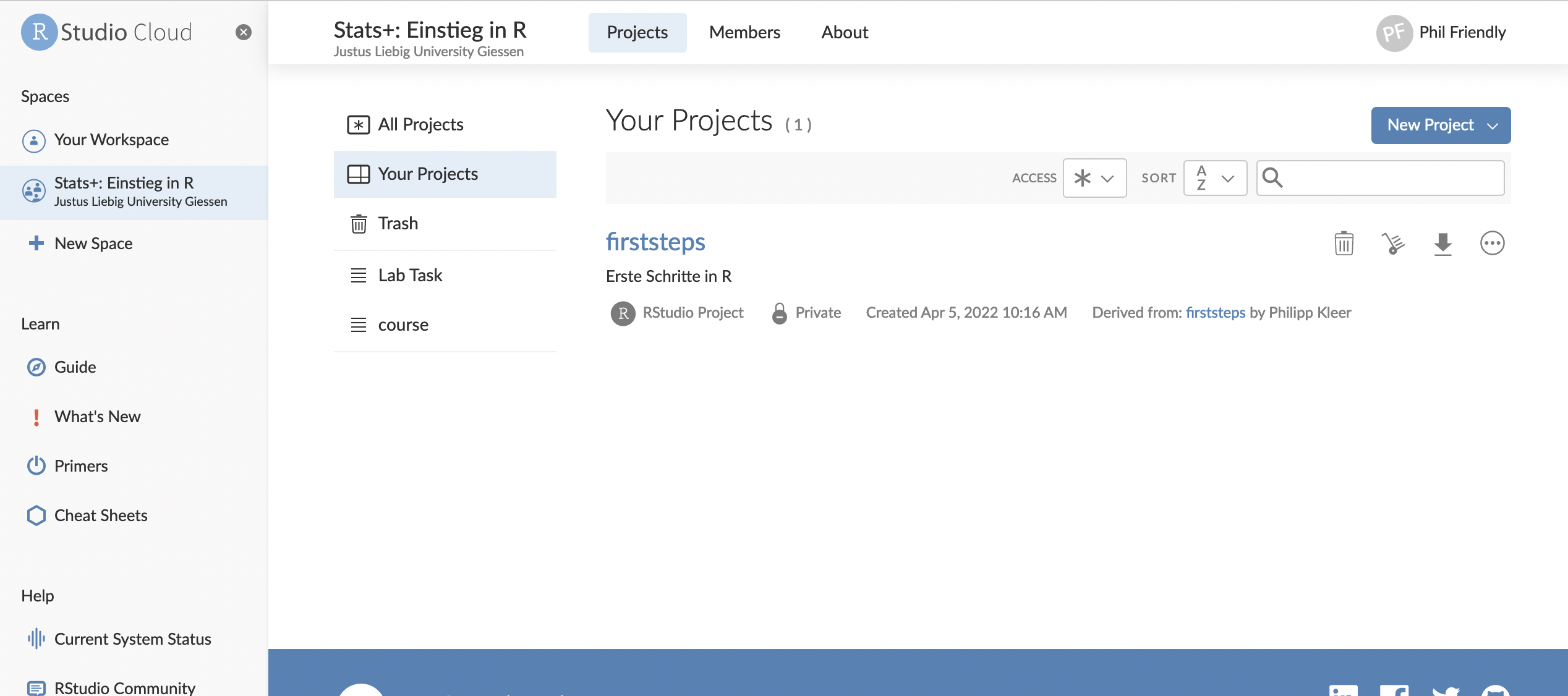Click the Erste Schritte in R description
This screenshot has width=1568, height=696.
click(668, 276)
